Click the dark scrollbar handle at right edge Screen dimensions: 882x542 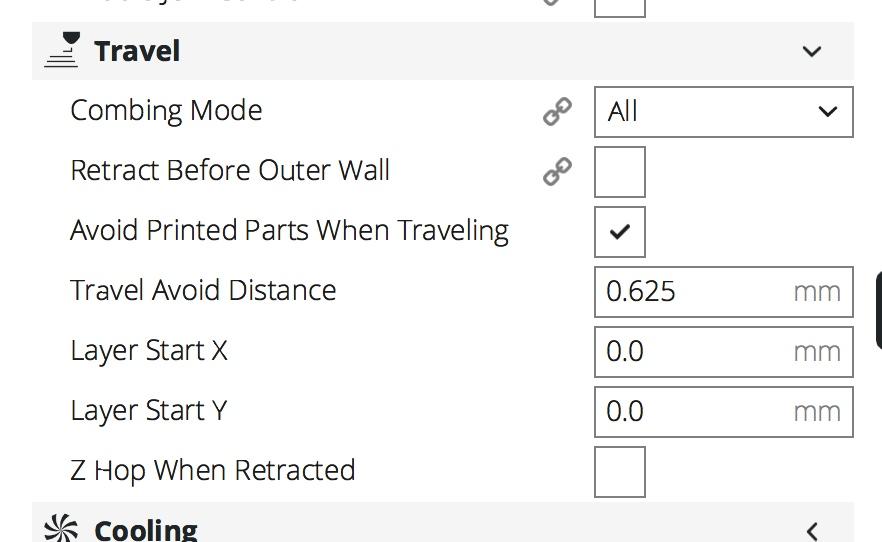tap(879, 311)
